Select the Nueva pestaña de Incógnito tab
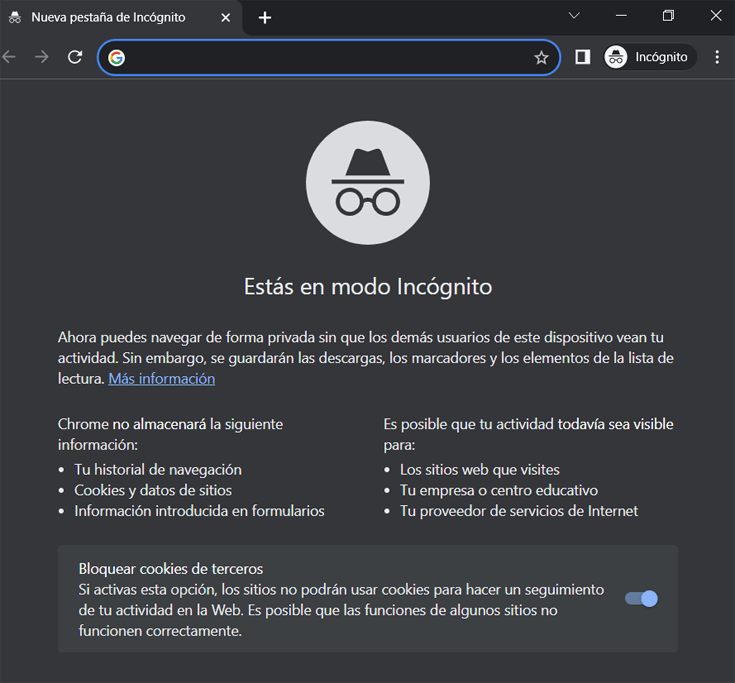The image size is (735, 683). click(120, 18)
